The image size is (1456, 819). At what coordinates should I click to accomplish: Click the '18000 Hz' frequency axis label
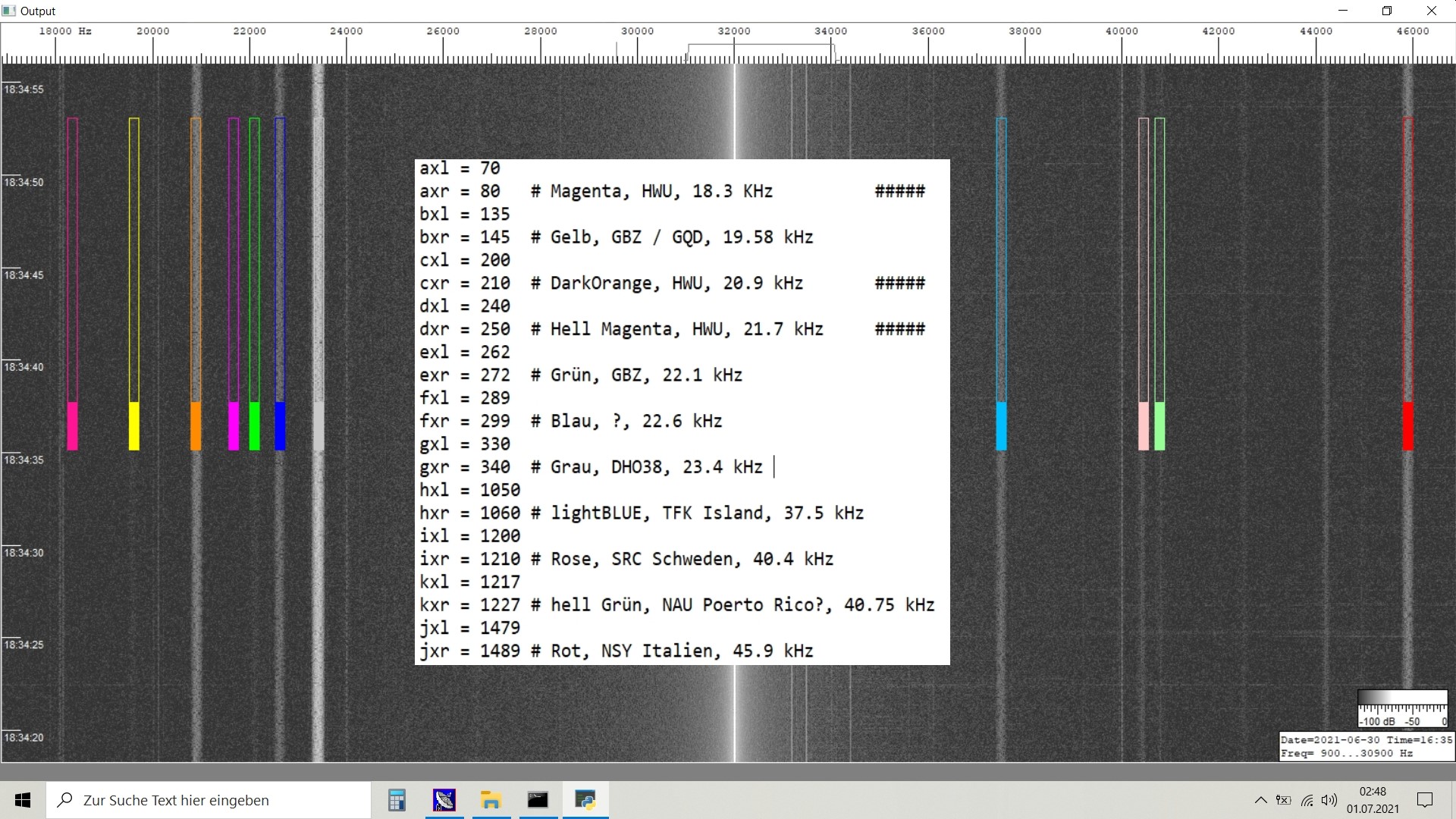(x=65, y=31)
